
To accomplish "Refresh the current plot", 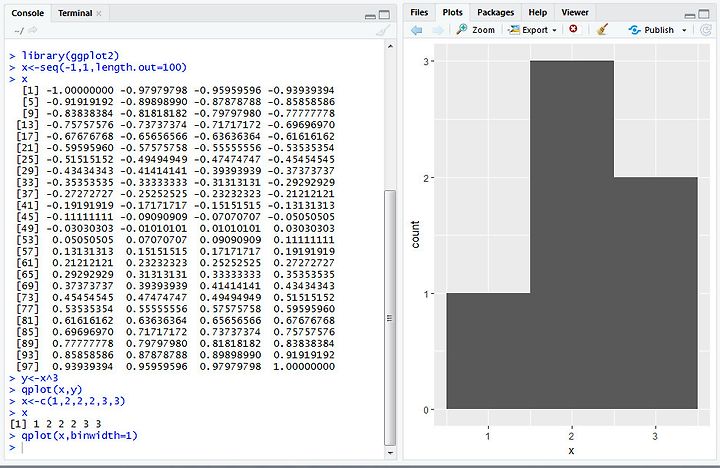I will (x=705, y=30).
